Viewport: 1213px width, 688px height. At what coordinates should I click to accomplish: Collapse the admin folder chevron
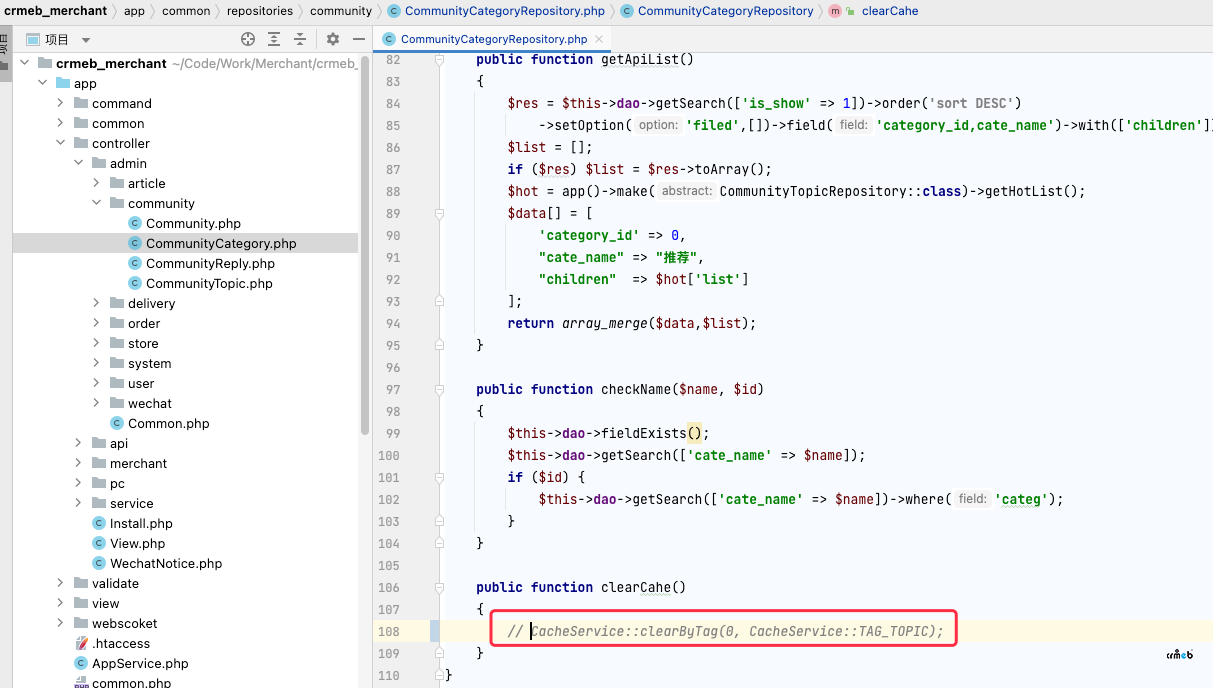point(78,163)
